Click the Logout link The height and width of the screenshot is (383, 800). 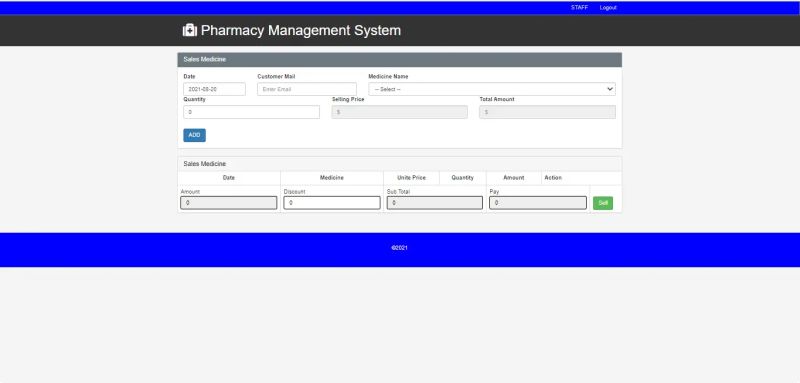coord(608,8)
